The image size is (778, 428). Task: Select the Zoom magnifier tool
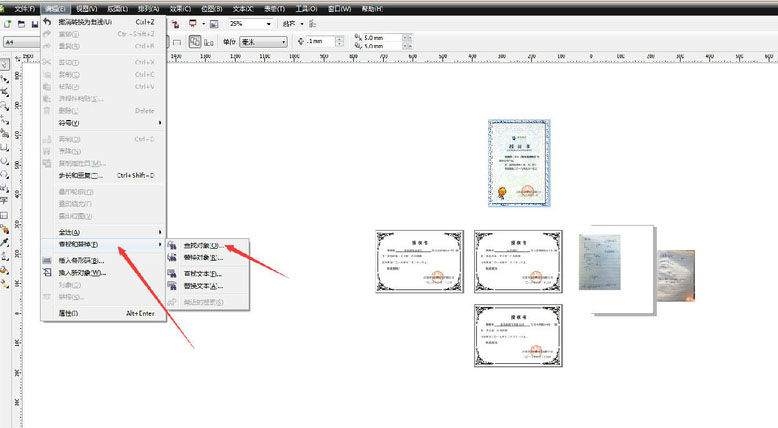tap(5, 106)
